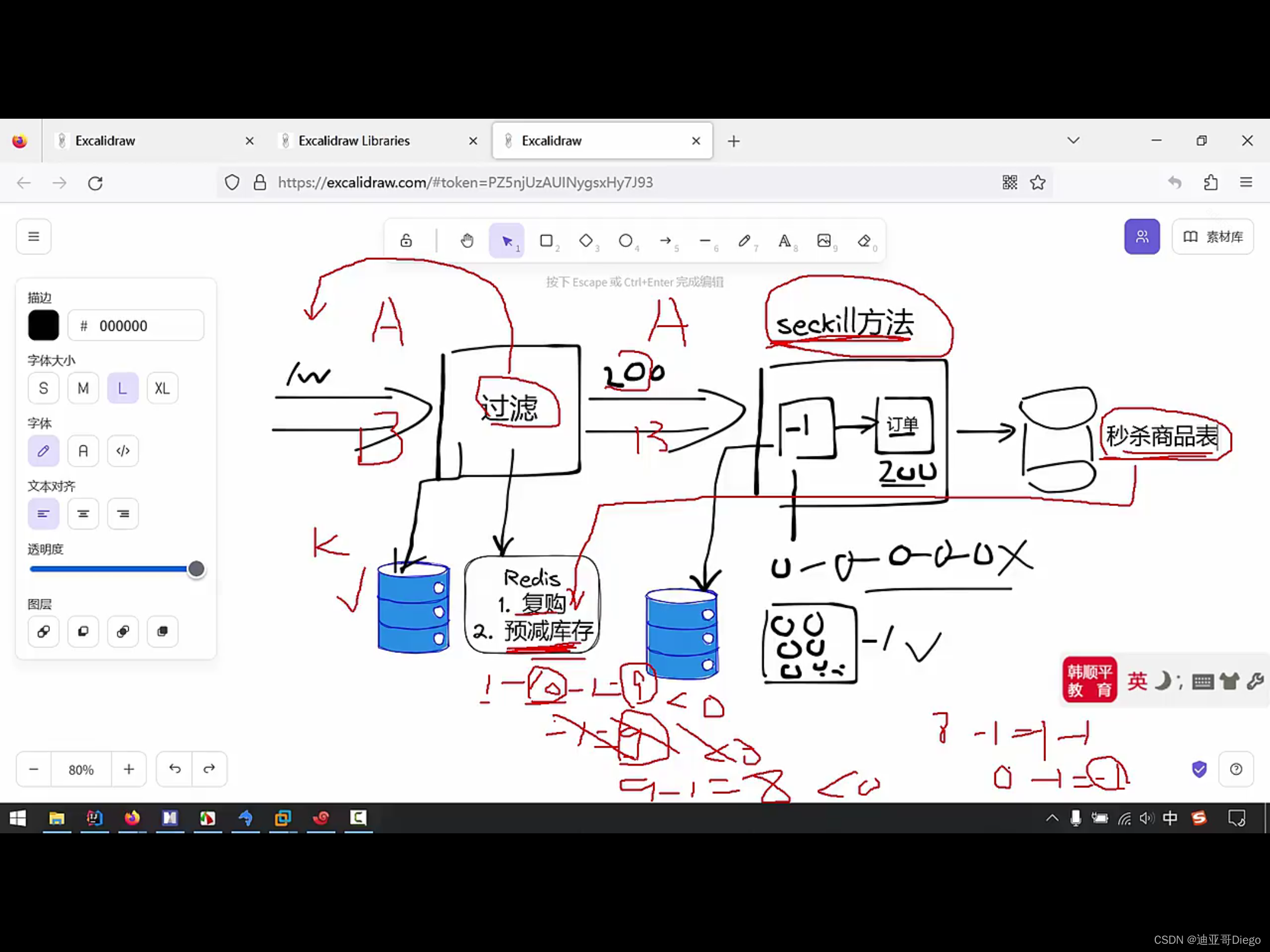Select the Diamond tool
The height and width of the screenshot is (952, 1270).
[586, 240]
